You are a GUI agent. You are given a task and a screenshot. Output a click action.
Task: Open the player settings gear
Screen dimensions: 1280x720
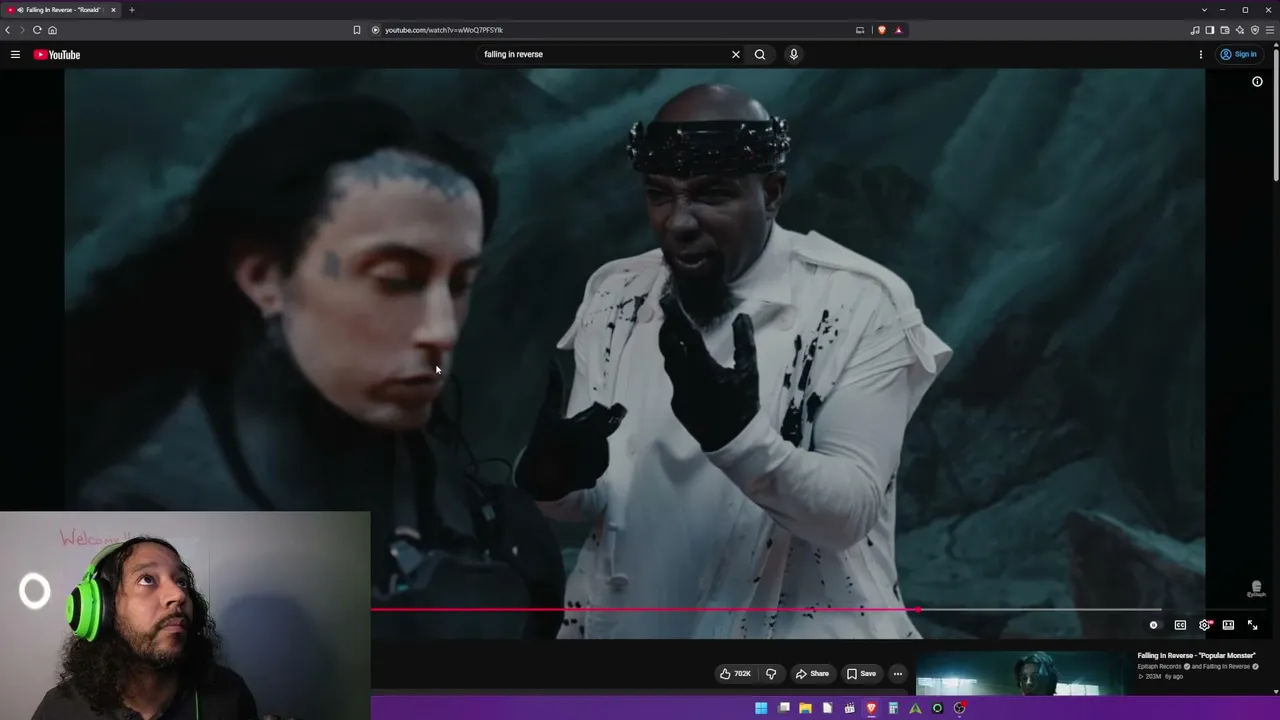(x=1205, y=625)
